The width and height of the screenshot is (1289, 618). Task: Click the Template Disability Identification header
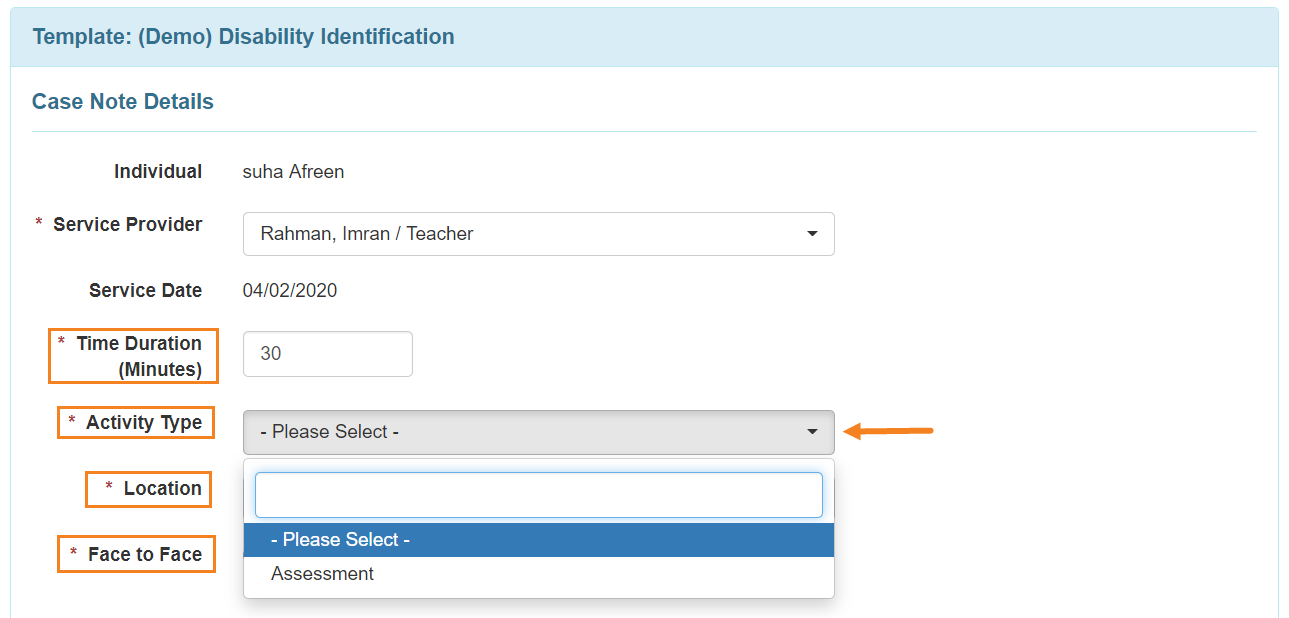(x=243, y=37)
